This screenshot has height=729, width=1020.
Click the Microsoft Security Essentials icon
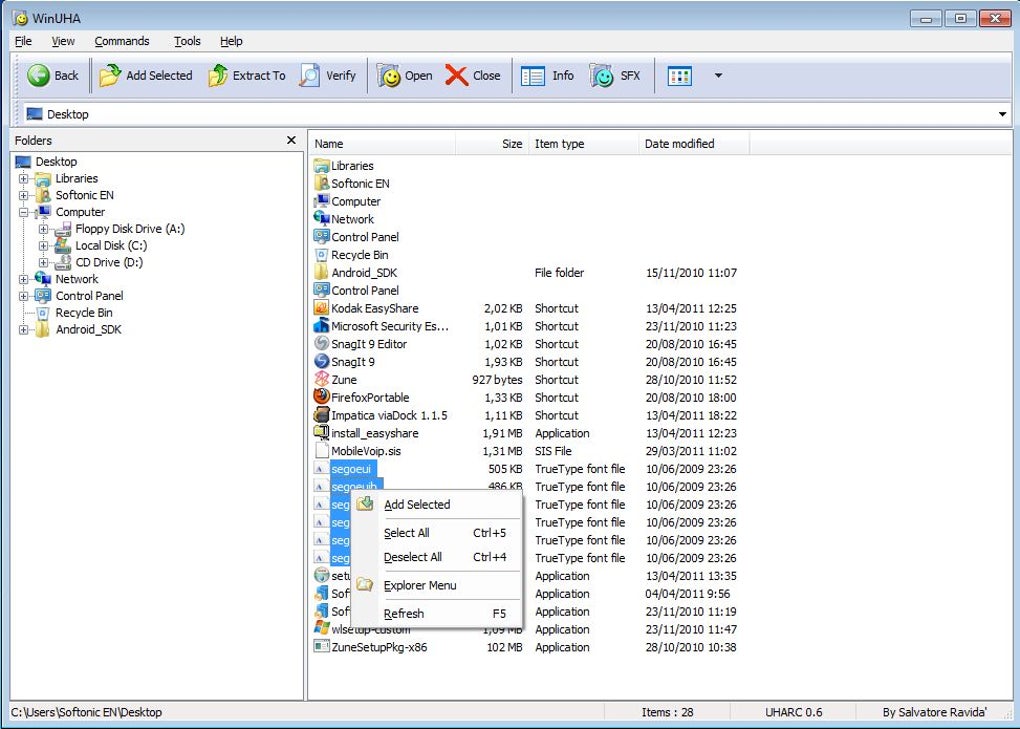pyautogui.click(x=321, y=326)
